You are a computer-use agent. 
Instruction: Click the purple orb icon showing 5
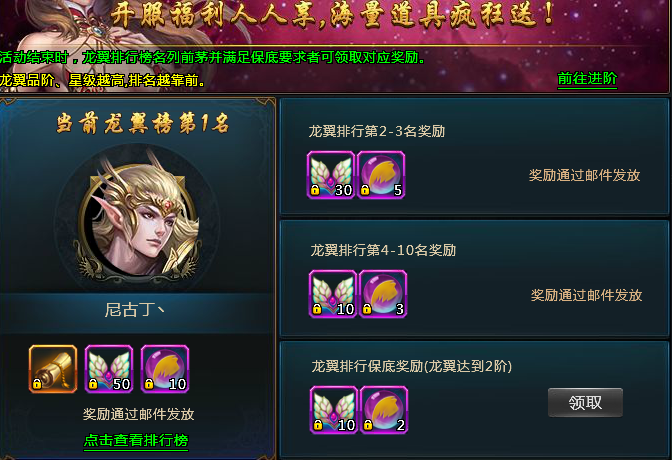point(381,175)
